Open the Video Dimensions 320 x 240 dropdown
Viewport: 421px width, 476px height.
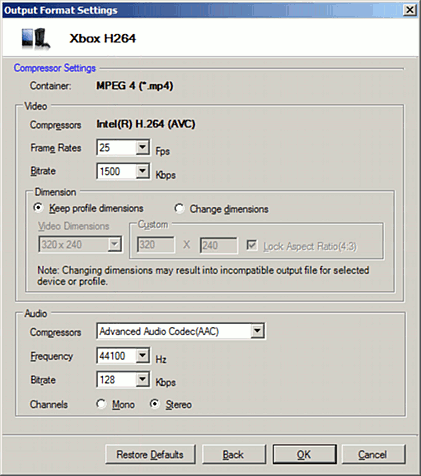(x=80, y=245)
